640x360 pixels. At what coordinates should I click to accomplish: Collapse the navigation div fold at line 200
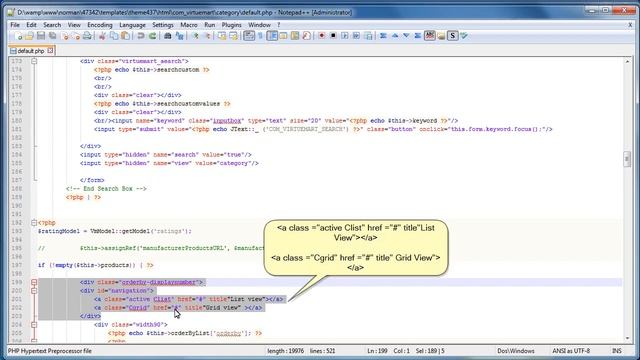tap(34, 291)
